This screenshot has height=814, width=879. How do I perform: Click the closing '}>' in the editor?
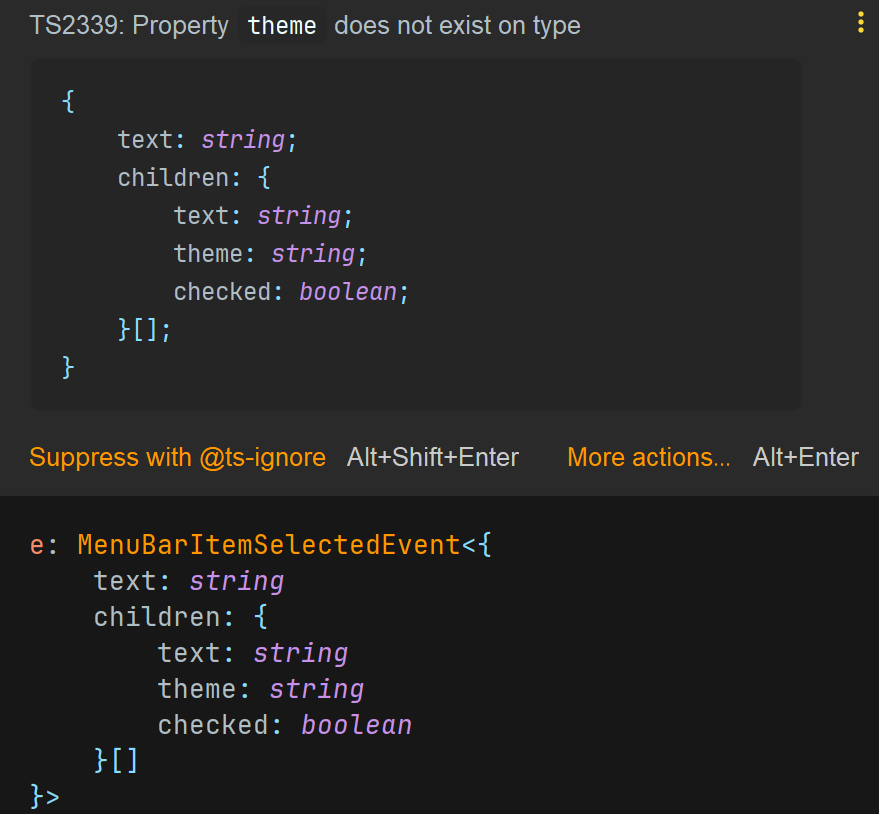click(45, 797)
